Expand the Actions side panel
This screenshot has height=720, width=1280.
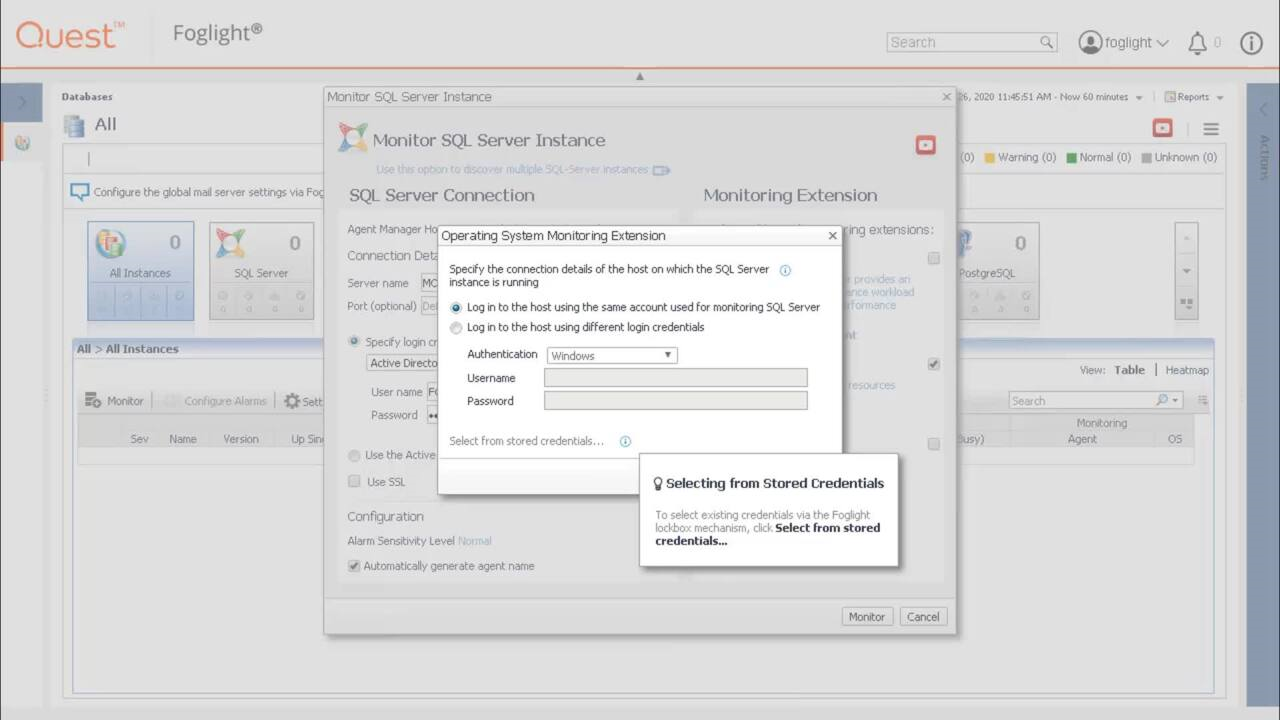pyautogui.click(x=1263, y=109)
